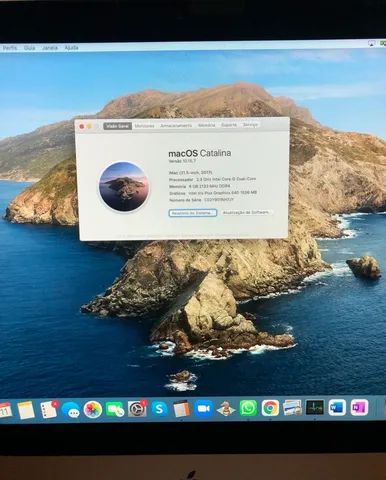Open the Calendar icon at the Dock edge

(x=5, y=410)
